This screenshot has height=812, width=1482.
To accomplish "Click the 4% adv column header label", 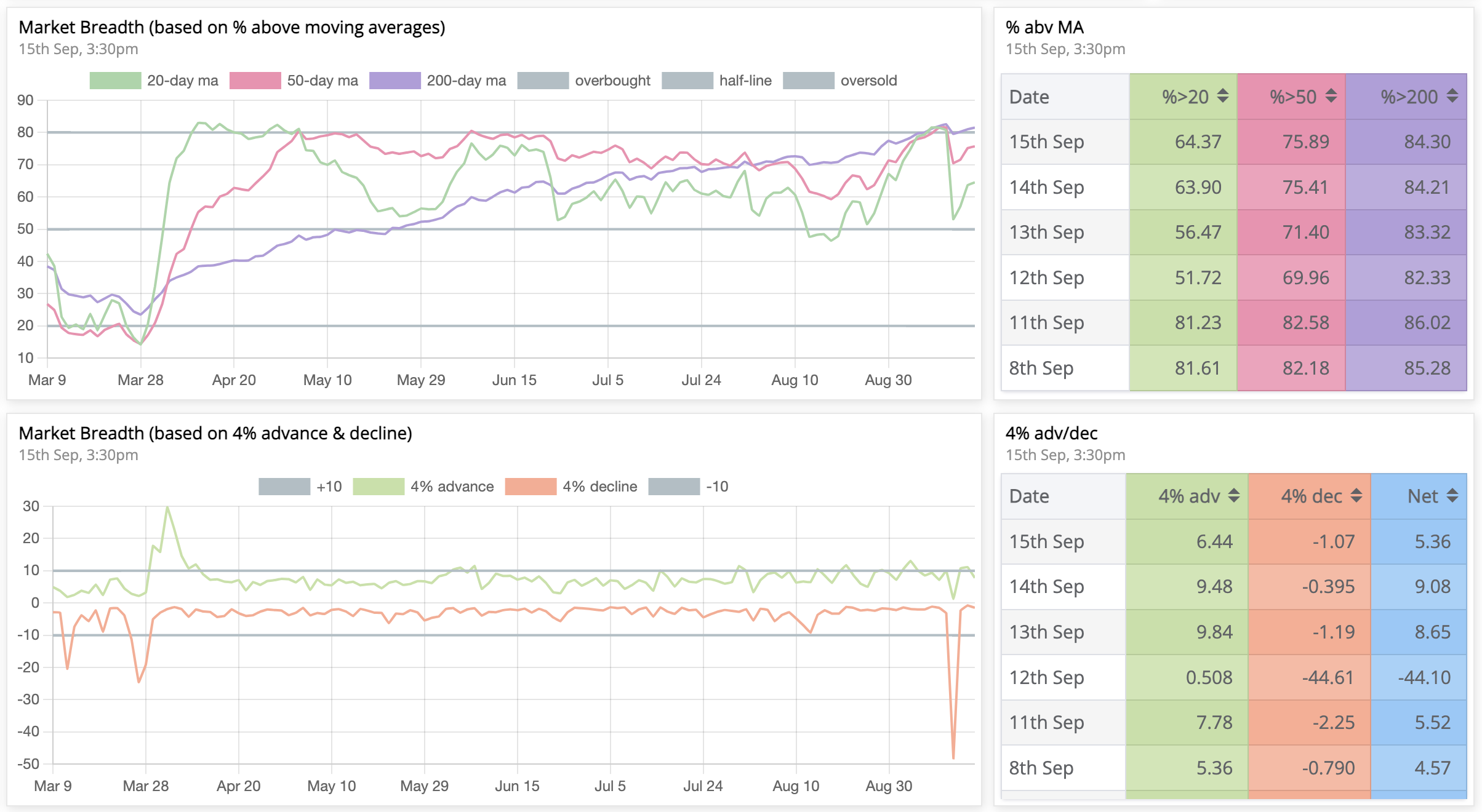I will tap(1189, 496).
